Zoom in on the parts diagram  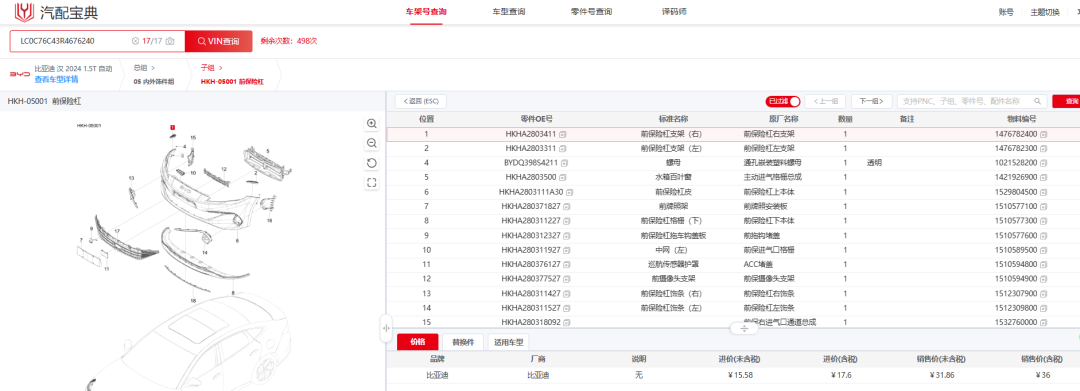tap(372, 124)
